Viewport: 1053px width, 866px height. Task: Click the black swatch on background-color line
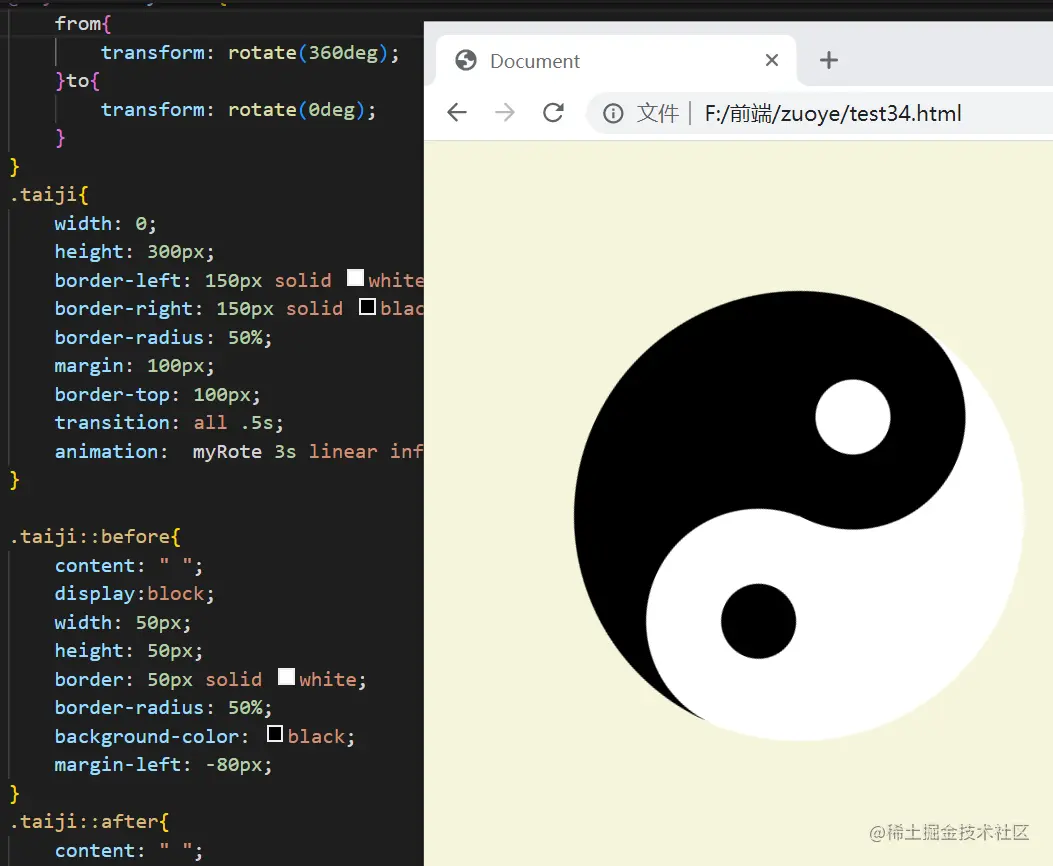coord(275,734)
